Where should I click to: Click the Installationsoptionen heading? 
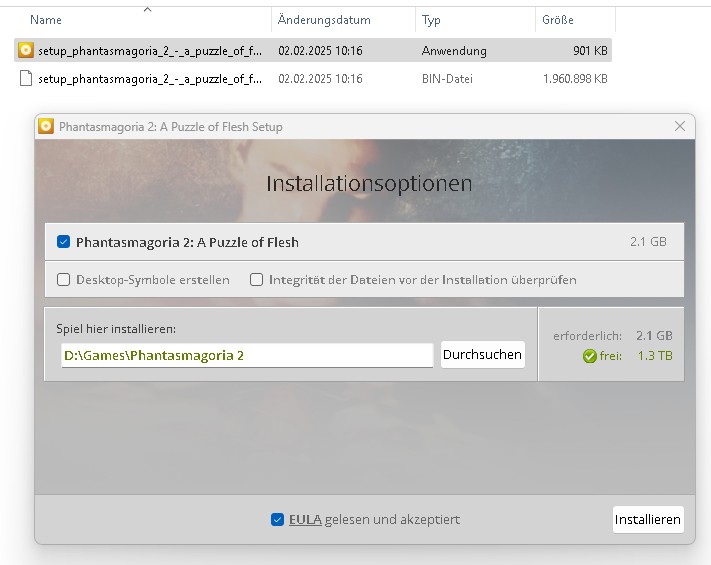click(x=369, y=184)
